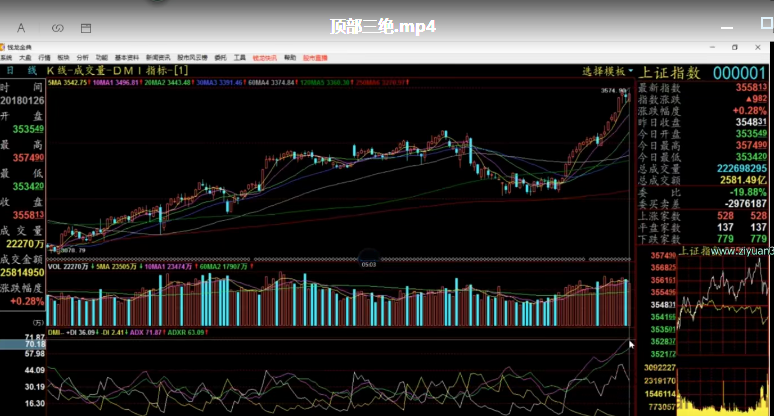Click the stock code 000001
This screenshot has width=774, height=416.
tap(739, 73)
